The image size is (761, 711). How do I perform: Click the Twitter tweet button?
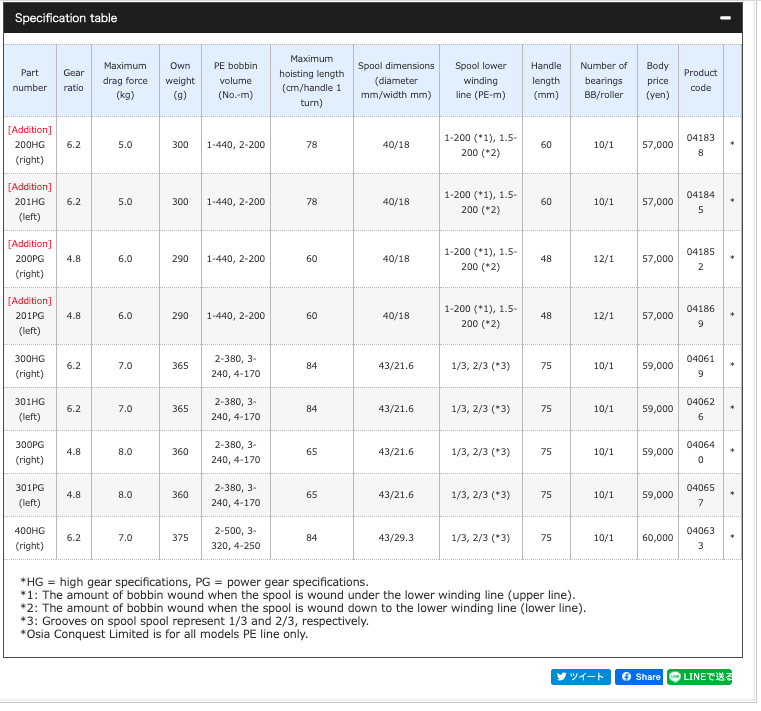(580, 677)
